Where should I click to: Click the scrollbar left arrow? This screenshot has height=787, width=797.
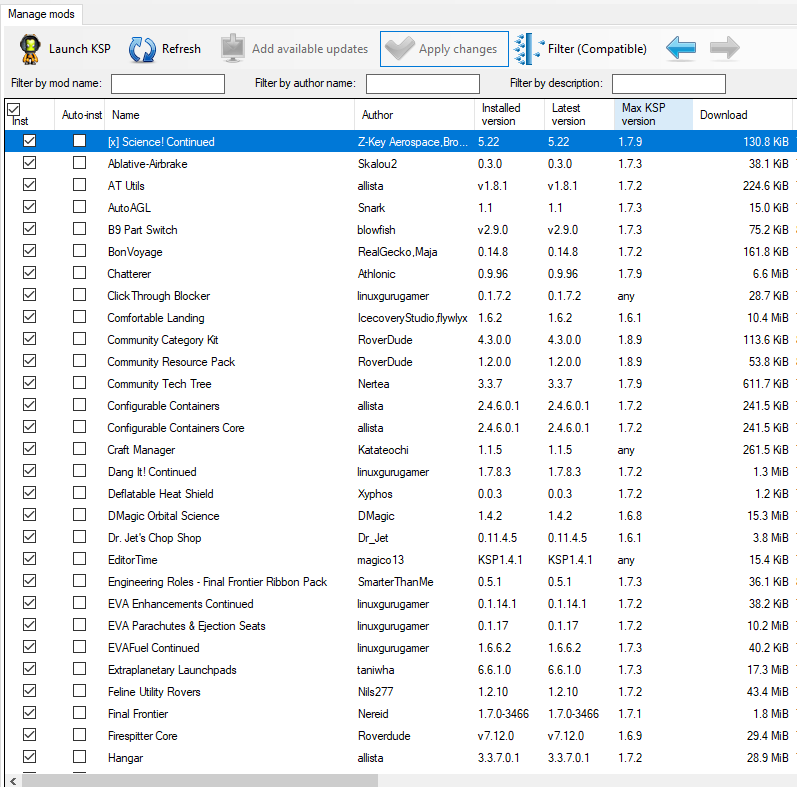tap(13, 780)
